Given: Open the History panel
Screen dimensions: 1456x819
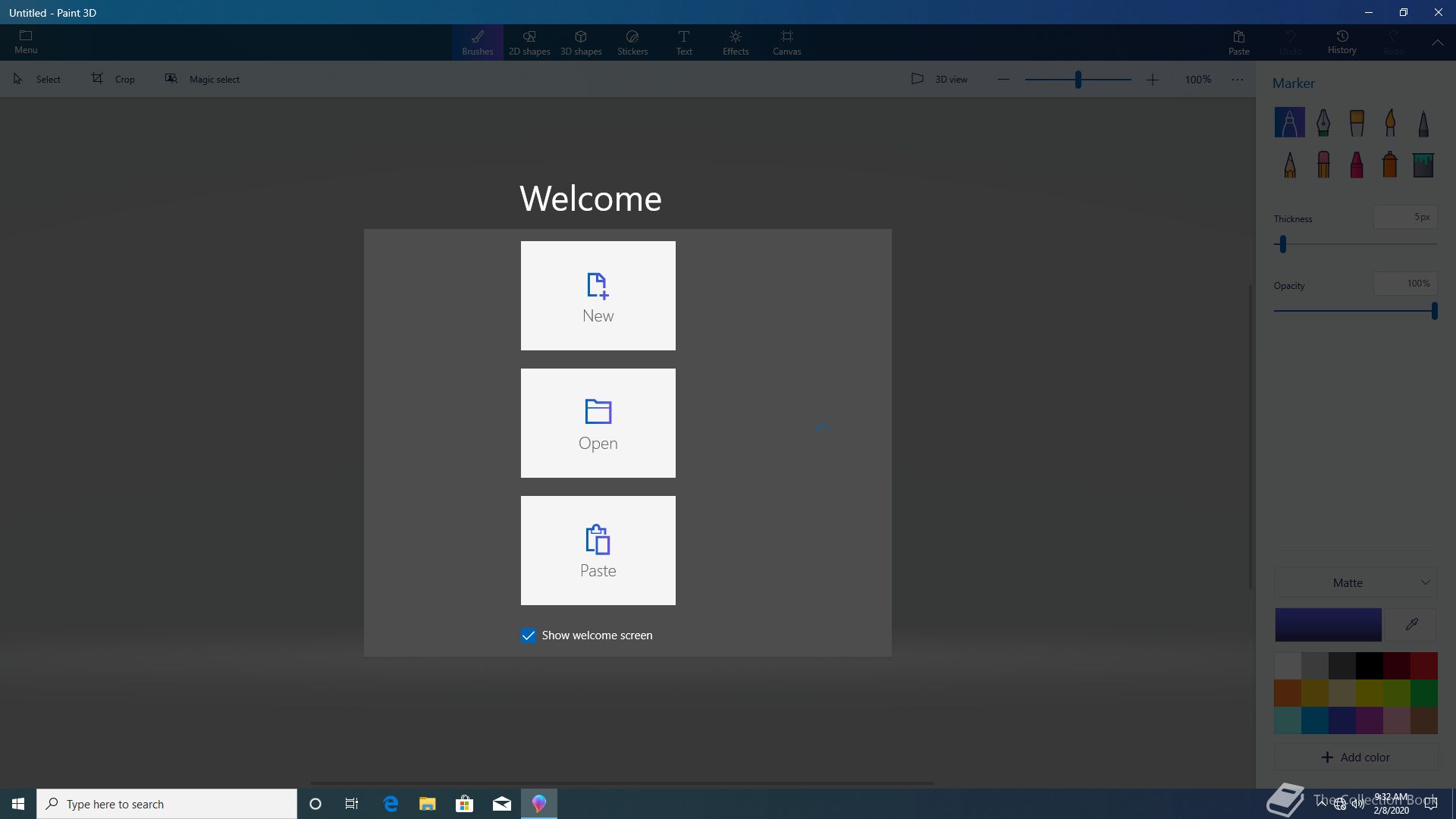Looking at the screenshot, I should pyautogui.click(x=1342, y=42).
